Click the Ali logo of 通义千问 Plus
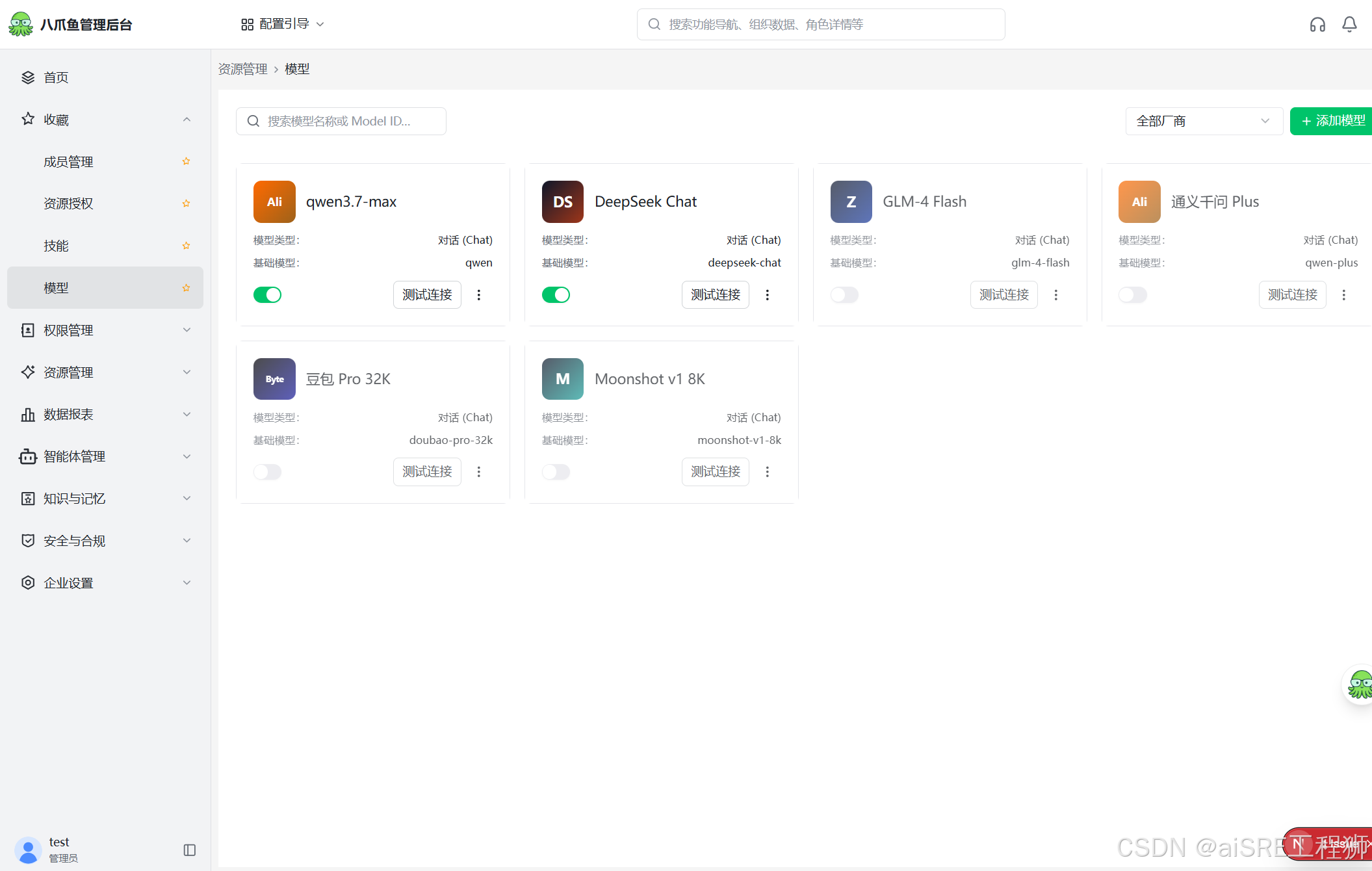Image resolution: width=1372 pixels, height=871 pixels. [1139, 201]
